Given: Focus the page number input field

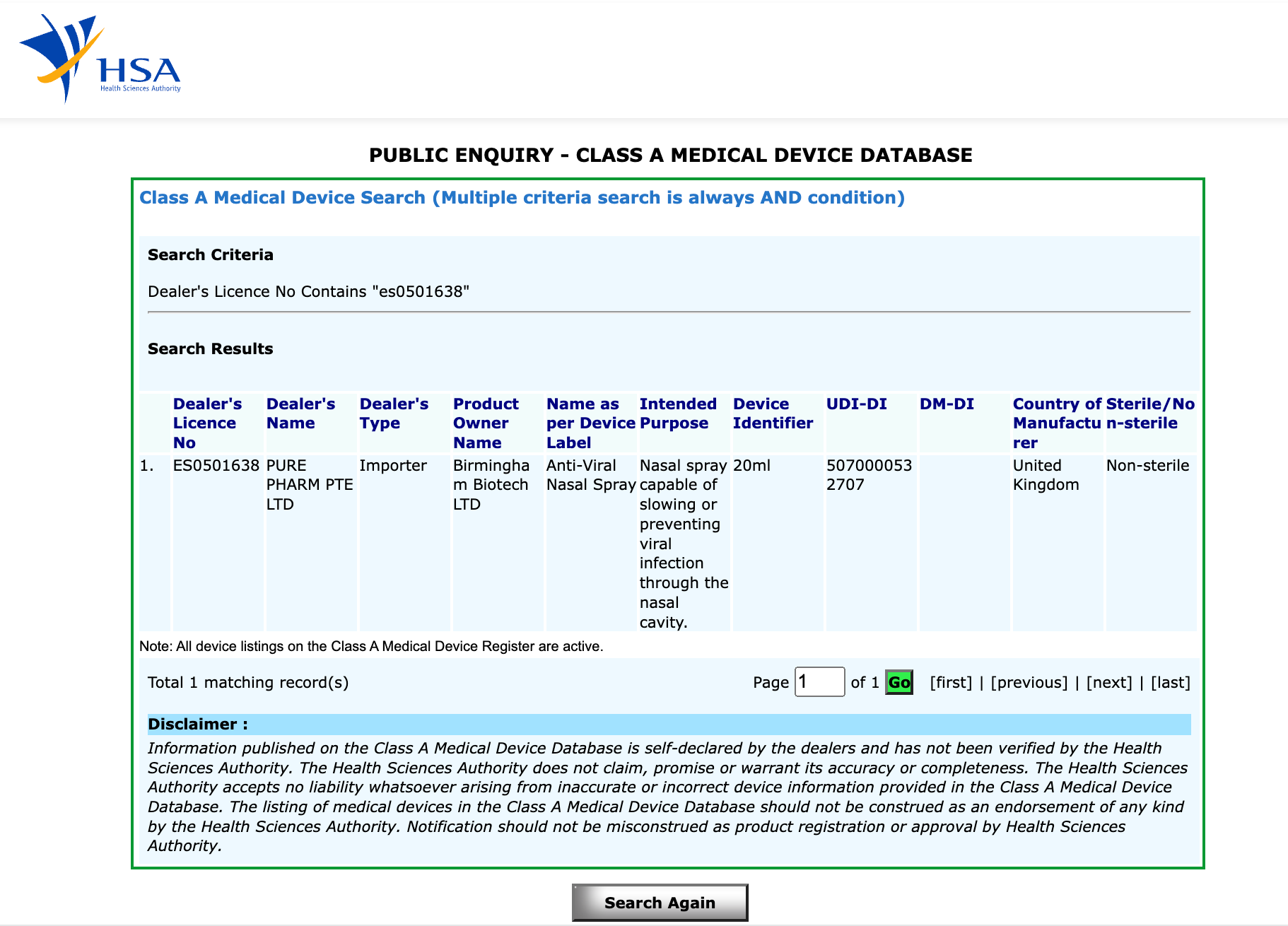Looking at the screenshot, I should click(819, 682).
